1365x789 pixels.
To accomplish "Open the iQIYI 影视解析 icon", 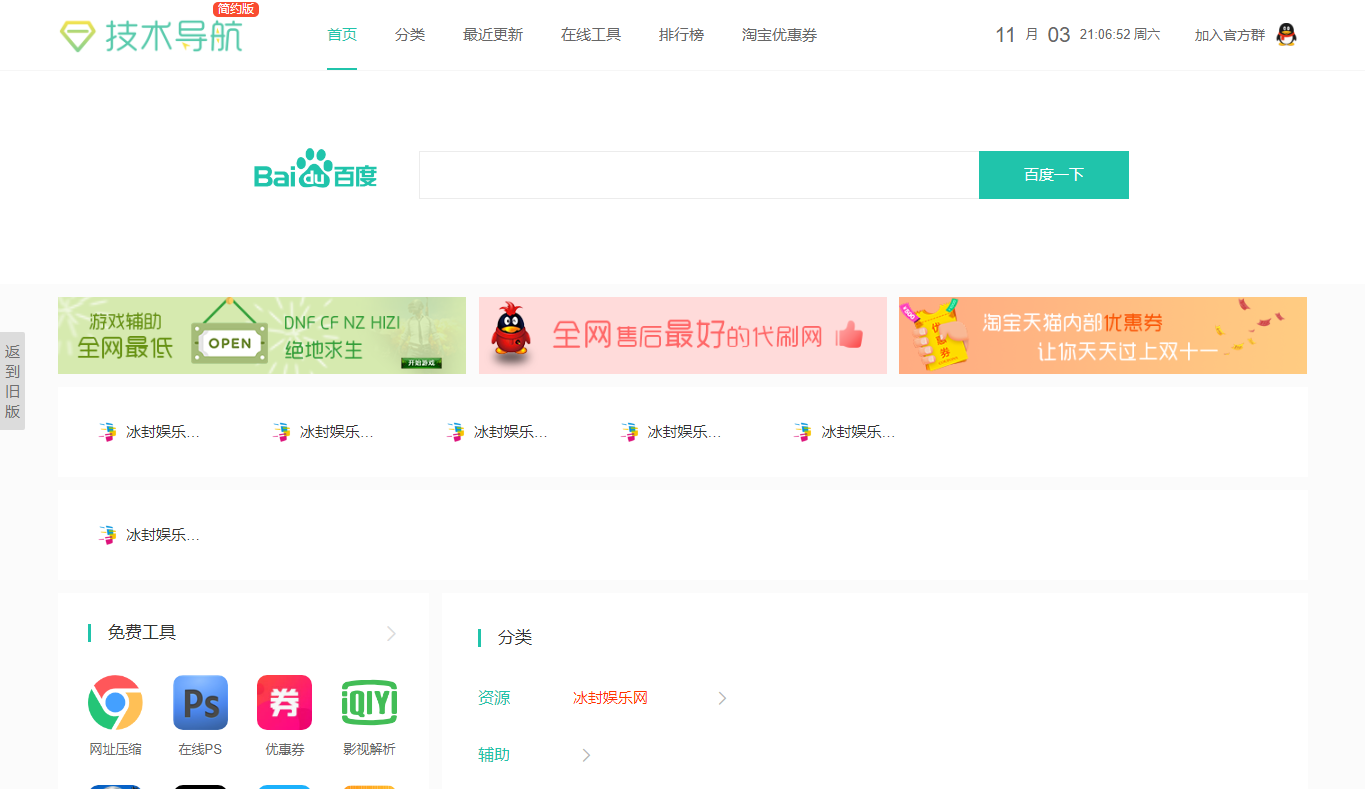I will [369, 702].
